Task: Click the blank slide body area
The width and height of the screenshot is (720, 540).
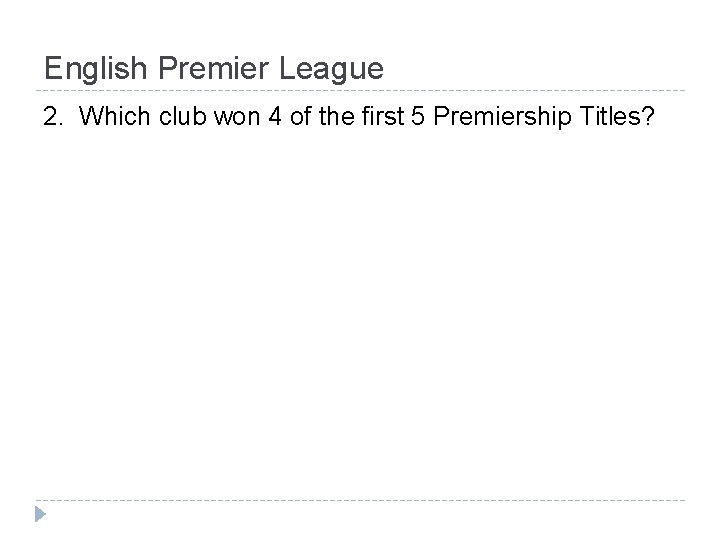Action: coord(360,312)
